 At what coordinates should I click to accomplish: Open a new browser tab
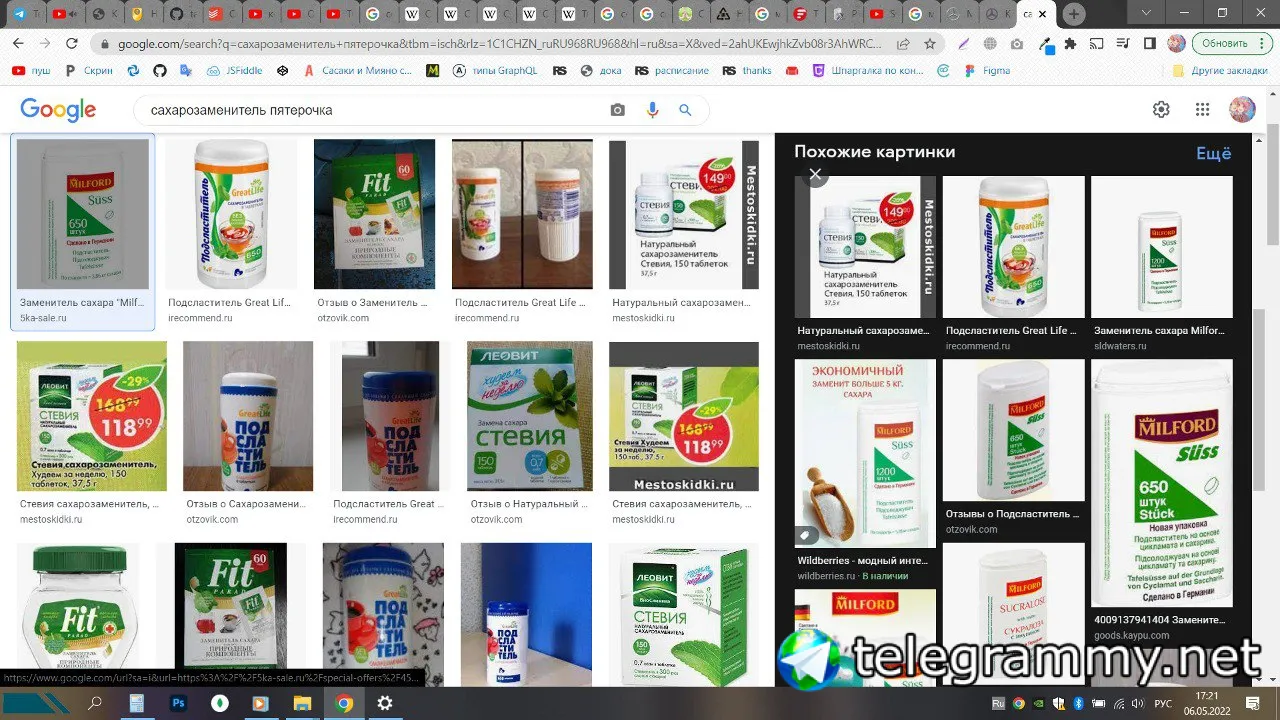pos(1074,14)
